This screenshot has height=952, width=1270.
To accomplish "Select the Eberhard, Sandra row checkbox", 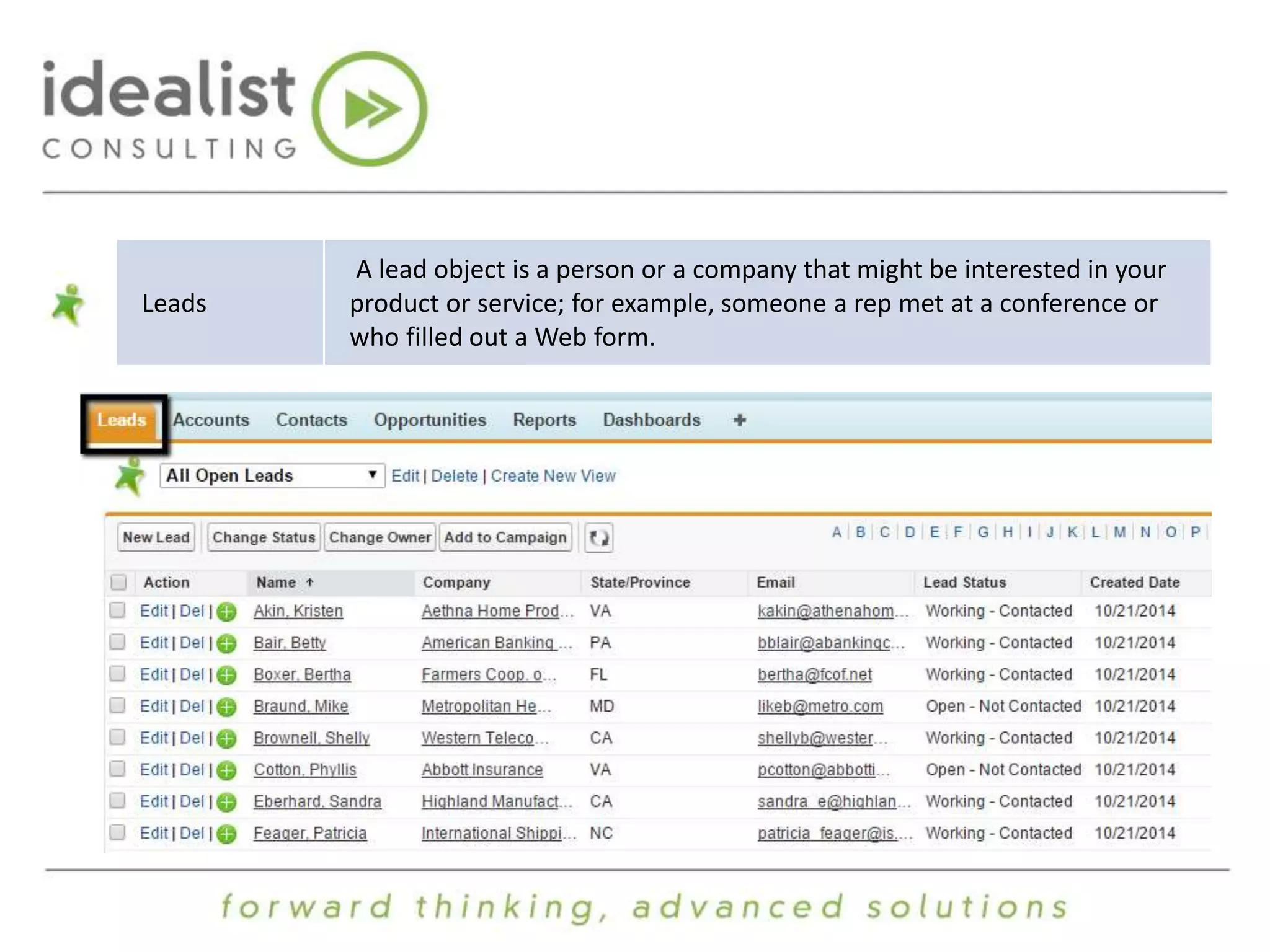I will coord(117,801).
